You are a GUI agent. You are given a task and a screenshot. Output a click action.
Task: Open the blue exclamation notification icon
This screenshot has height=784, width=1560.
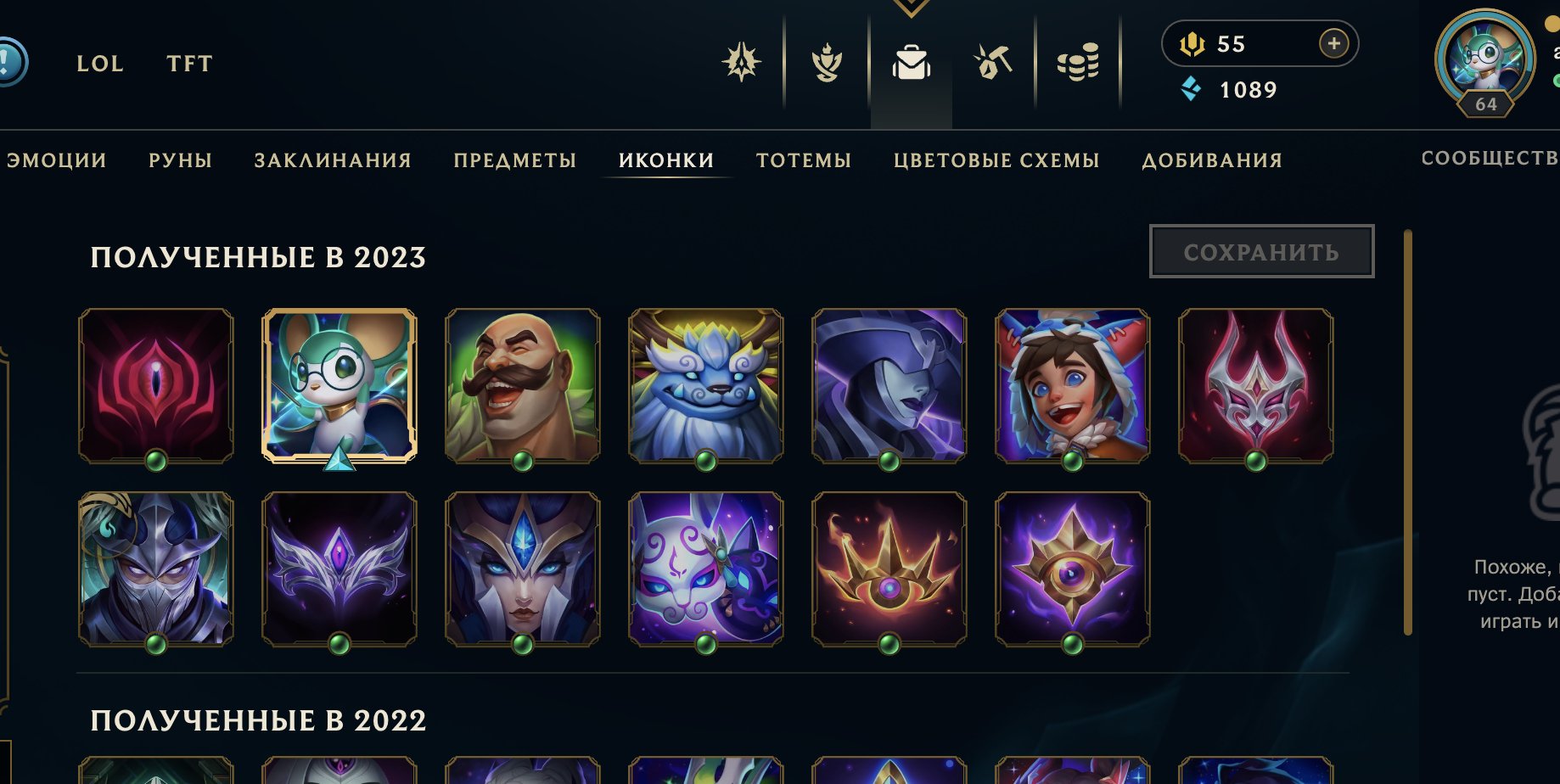(x=8, y=61)
